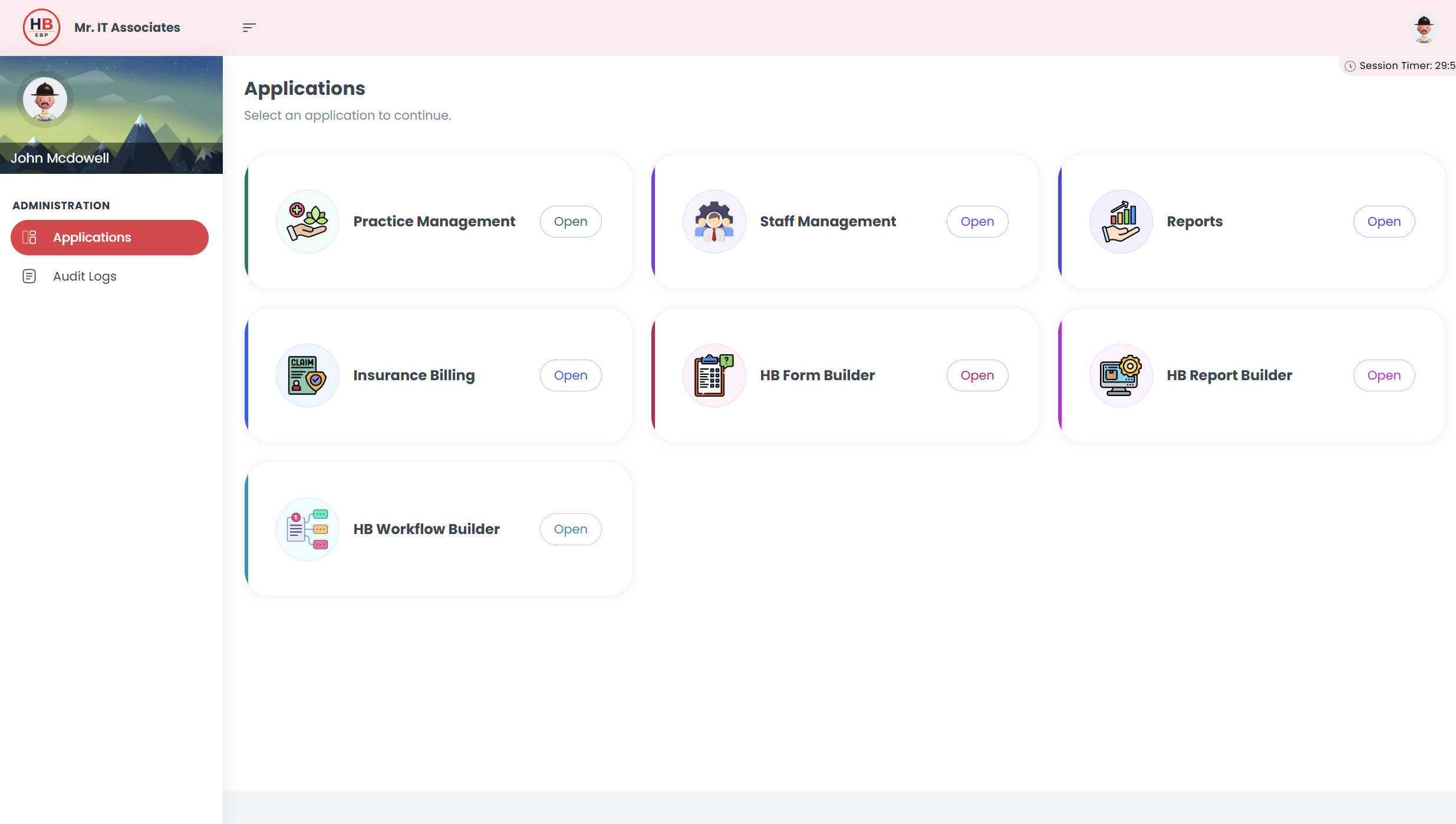This screenshot has width=1456, height=824.
Task: Click 'Select an application to continue.' subtitle
Action: tap(348, 116)
